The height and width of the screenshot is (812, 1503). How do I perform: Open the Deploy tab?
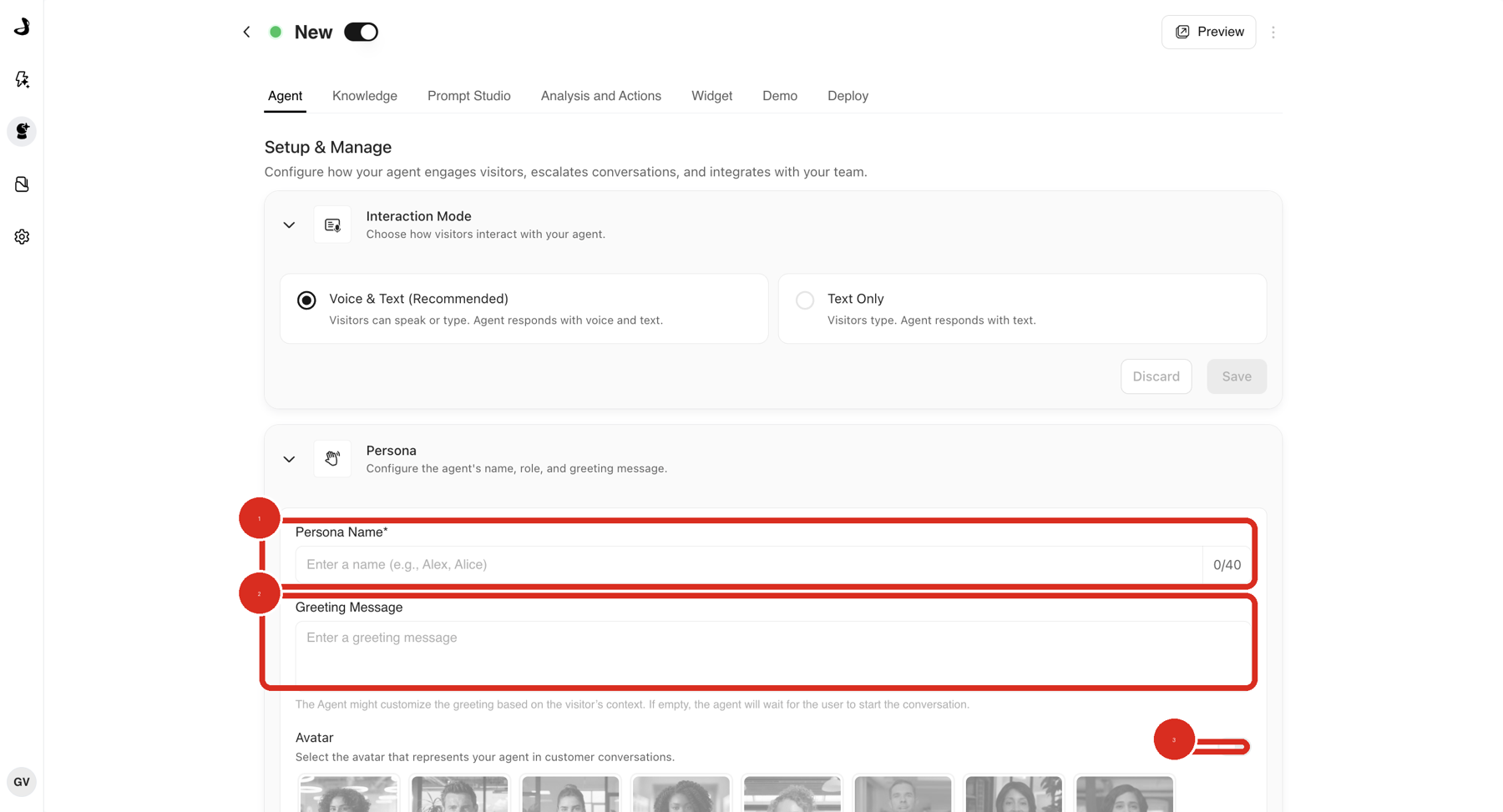coord(848,96)
